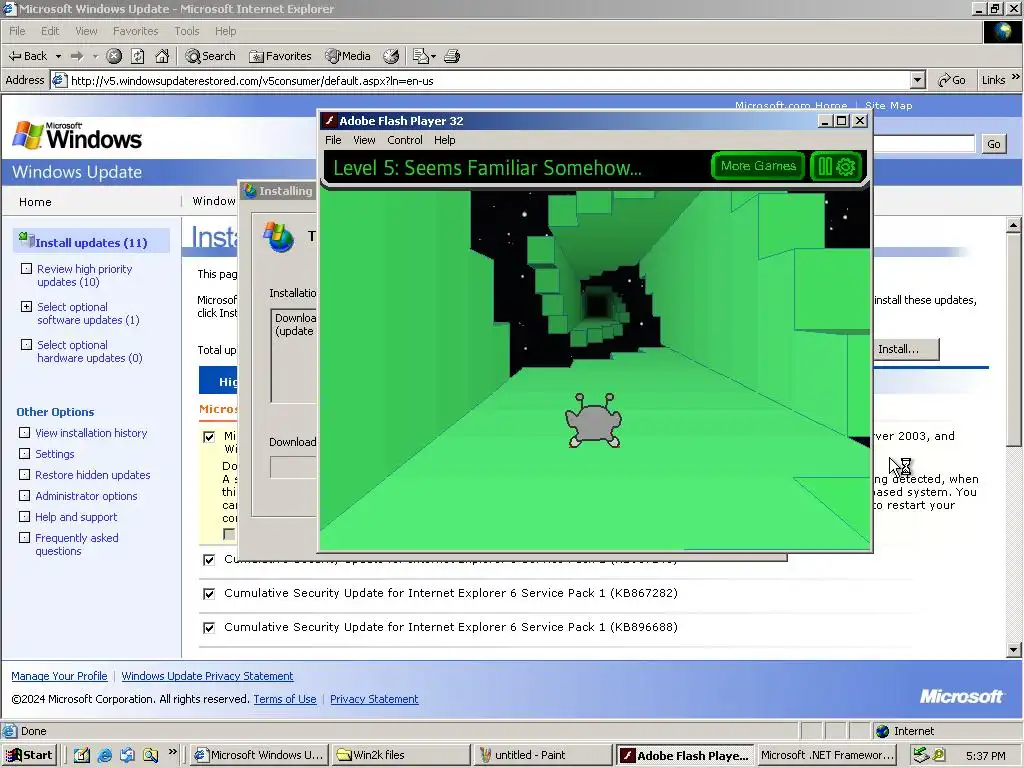Click the Print icon in IE toolbar

452,56
